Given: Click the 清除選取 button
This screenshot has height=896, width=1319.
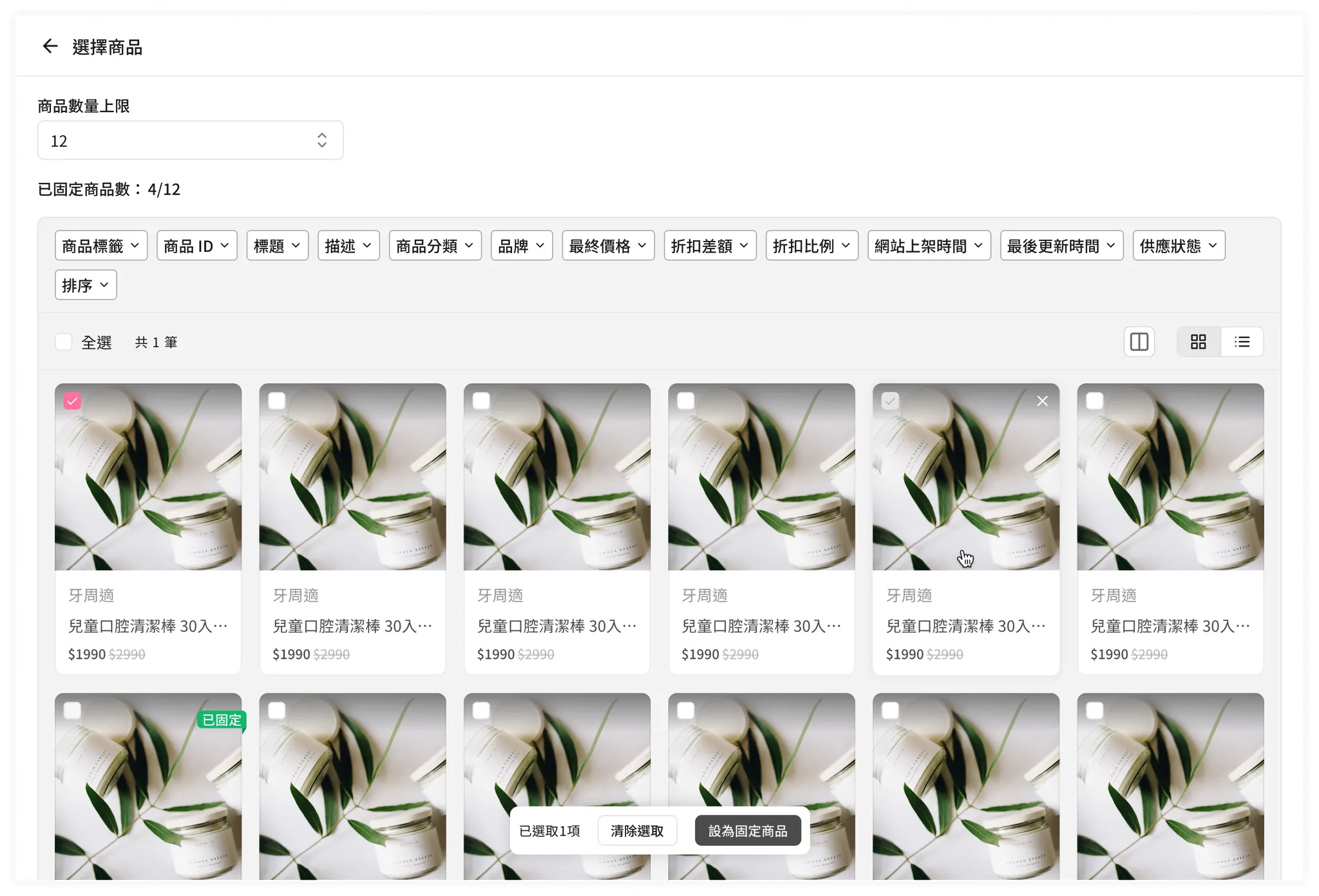Looking at the screenshot, I should click(636, 831).
